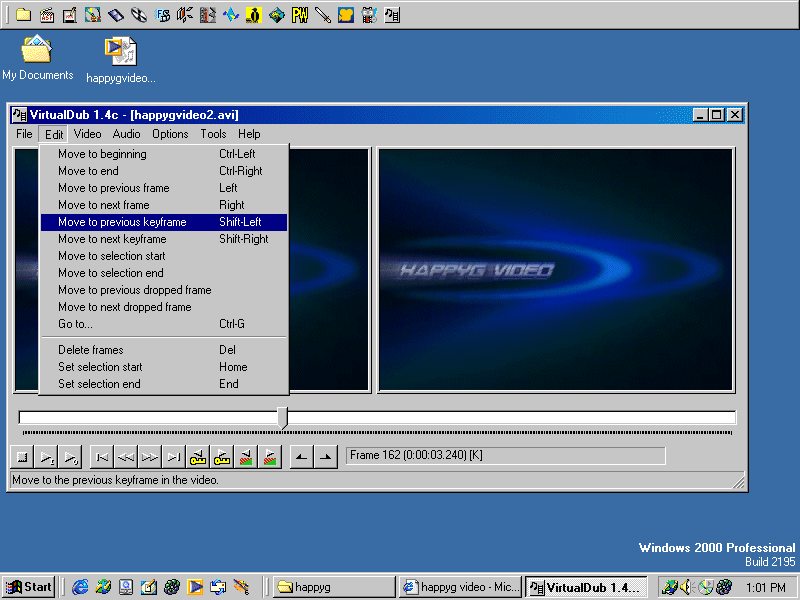Choose Set selection end
The width and height of the screenshot is (800, 600).
click(x=164, y=384)
